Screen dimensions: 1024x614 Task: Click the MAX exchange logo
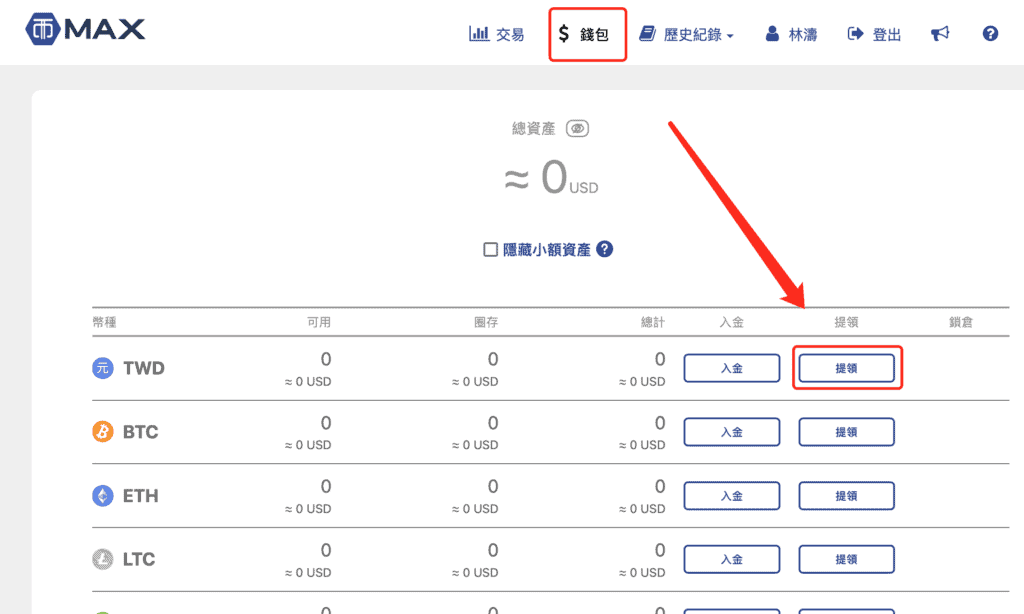pyautogui.click(x=86, y=29)
